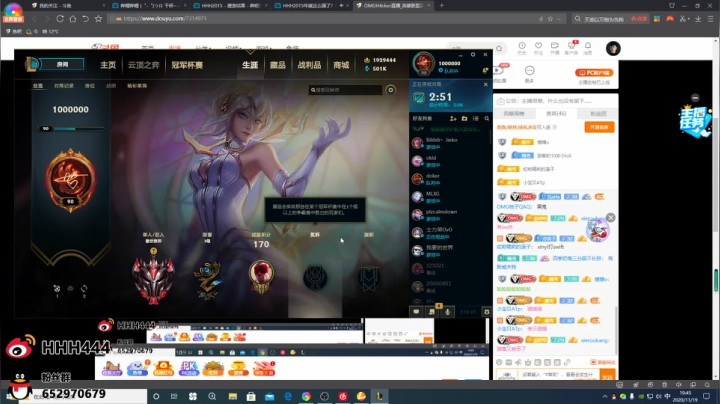The image size is (720, 404).
Task: Open the 藏品 collection tab
Action: [277, 65]
